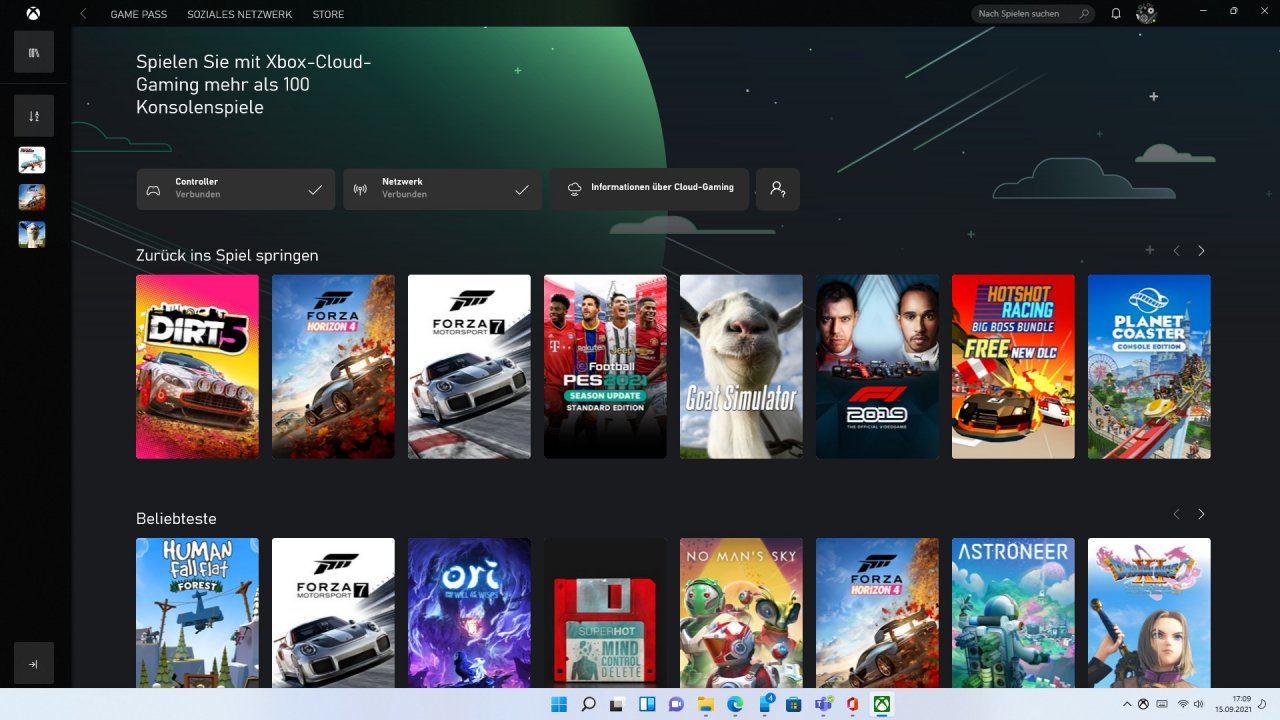Click the Beliebteste section heading
Image resolution: width=1280 pixels, height=720 pixels.
pos(176,518)
